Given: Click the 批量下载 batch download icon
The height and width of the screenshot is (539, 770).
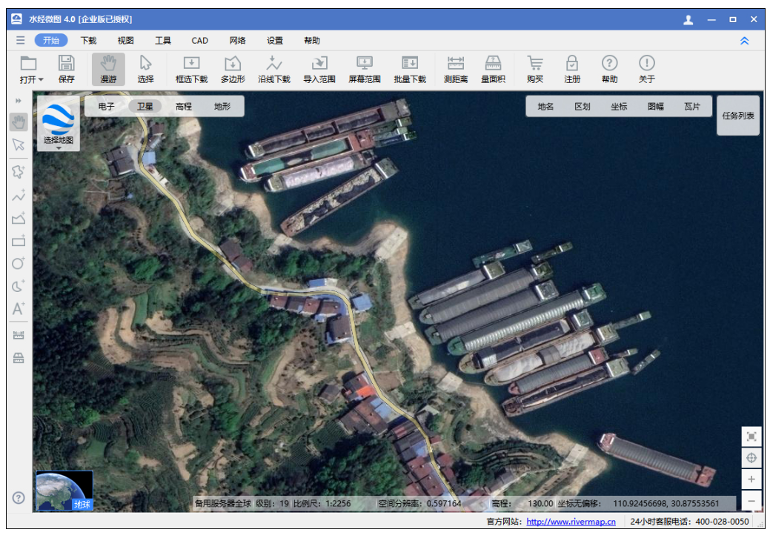Looking at the screenshot, I should (409, 68).
